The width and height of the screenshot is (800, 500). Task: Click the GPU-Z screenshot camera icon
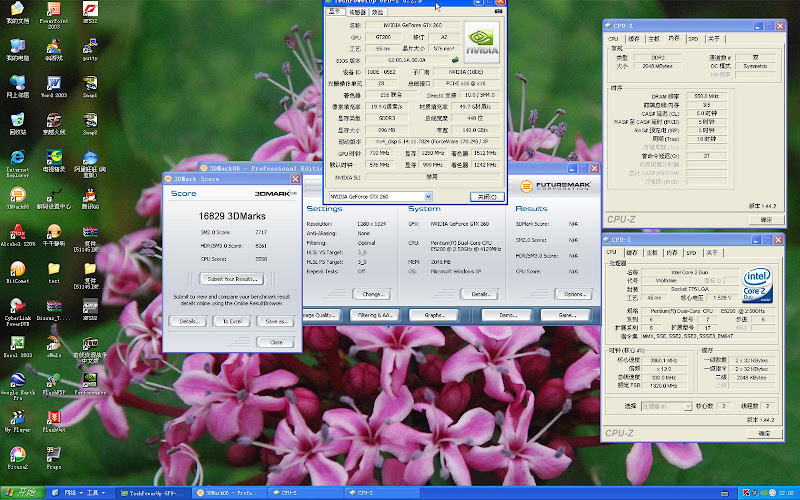click(x=498, y=11)
